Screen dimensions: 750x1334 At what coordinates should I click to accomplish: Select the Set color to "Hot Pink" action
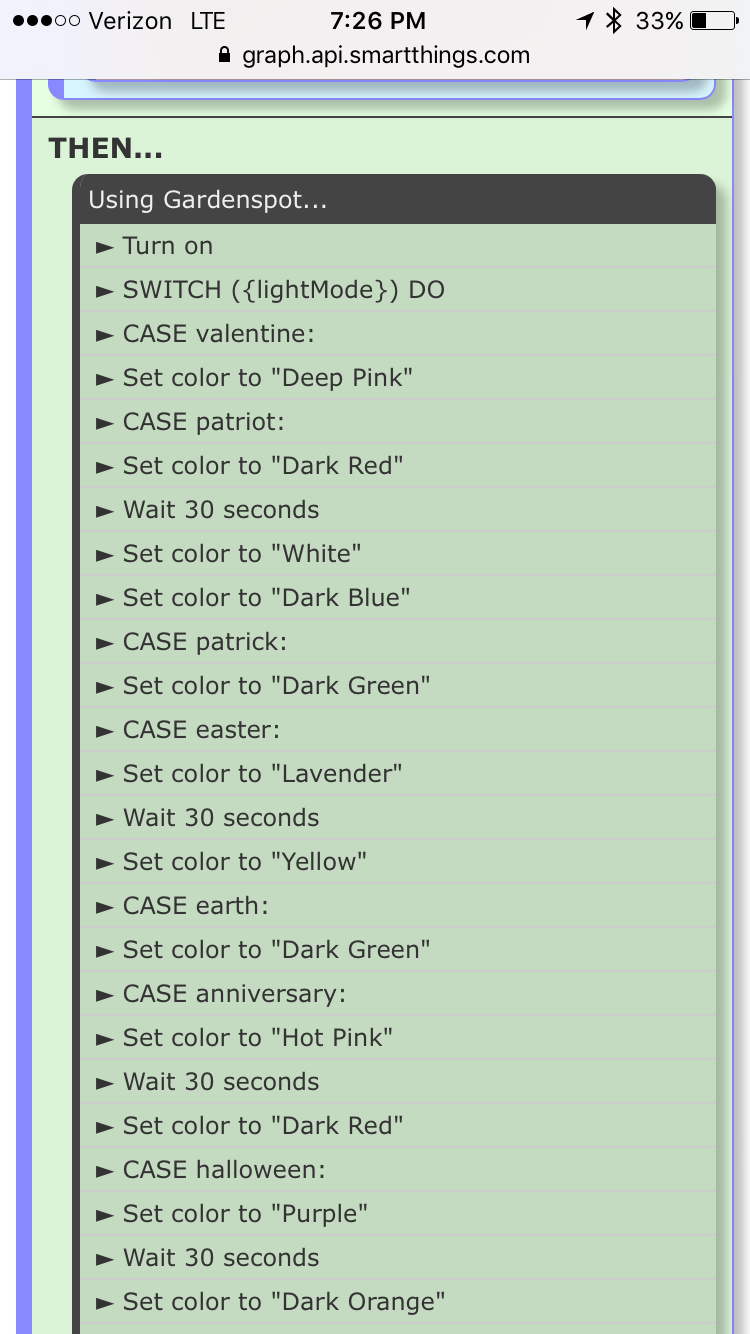coord(398,1038)
